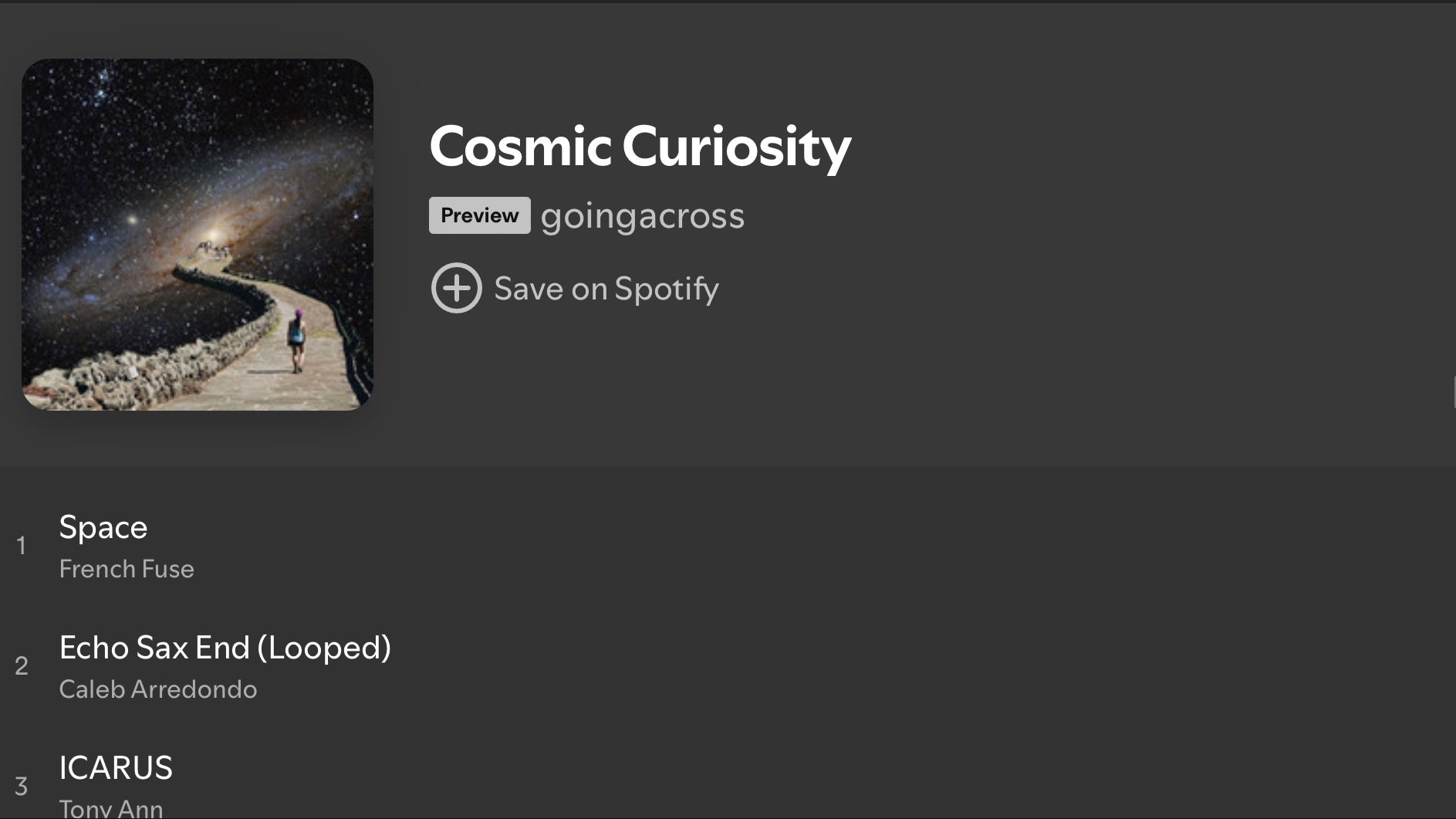1456x819 pixels.
Task: Click the scrollbar thumb at right edge
Action: 1454,392
